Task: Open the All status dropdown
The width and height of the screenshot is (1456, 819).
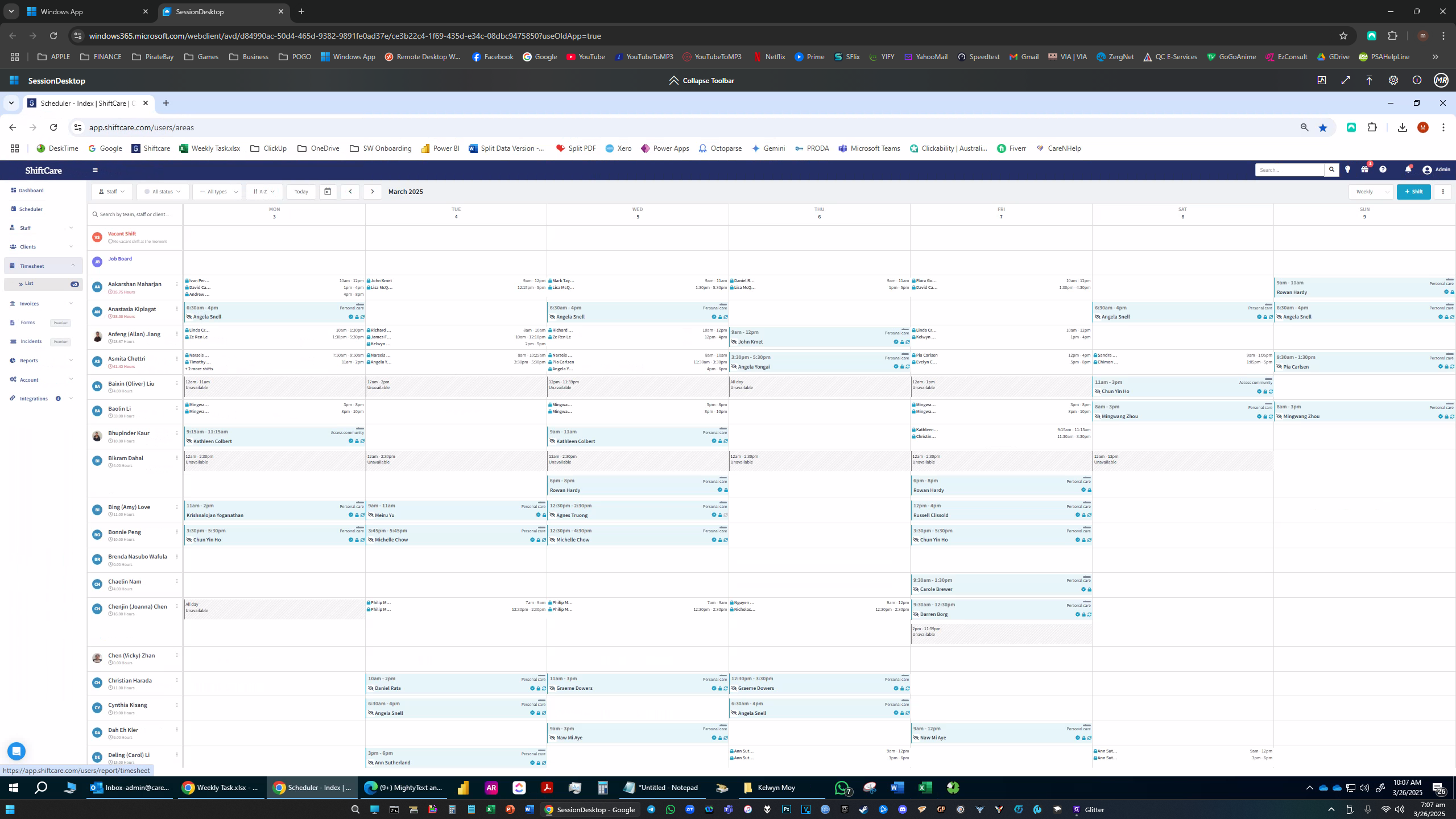Action: [163, 192]
